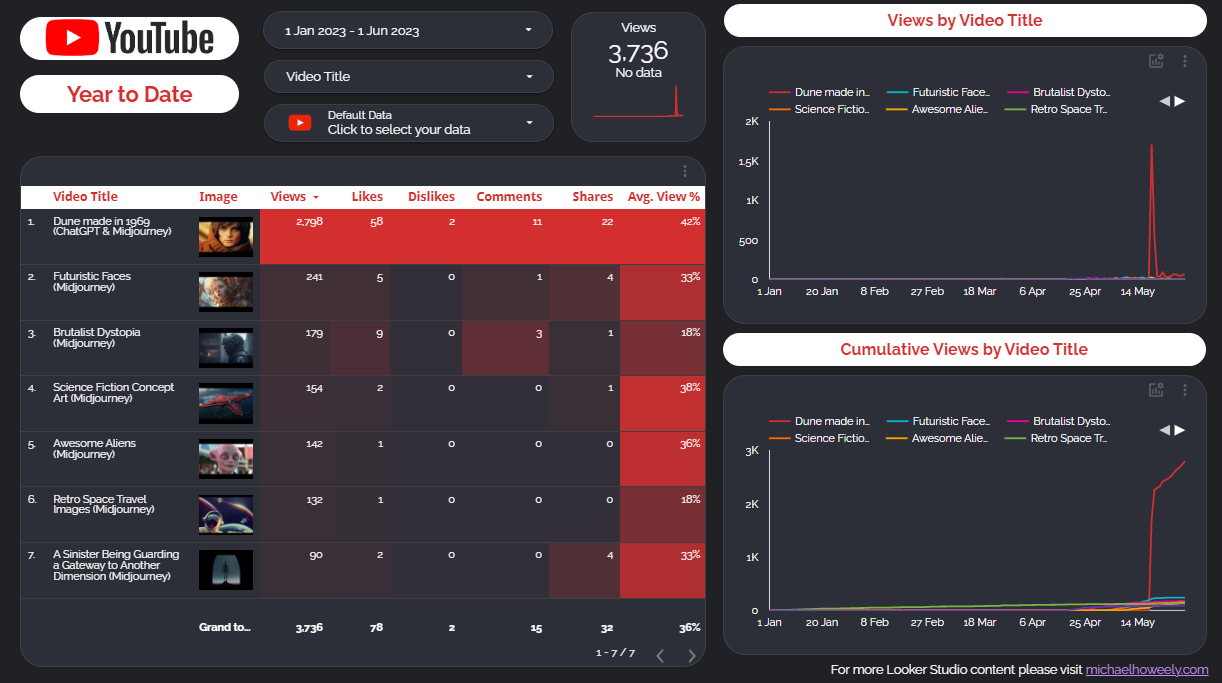
Task: Open the michaelhoweely.com link
Action: (x=1146, y=670)
